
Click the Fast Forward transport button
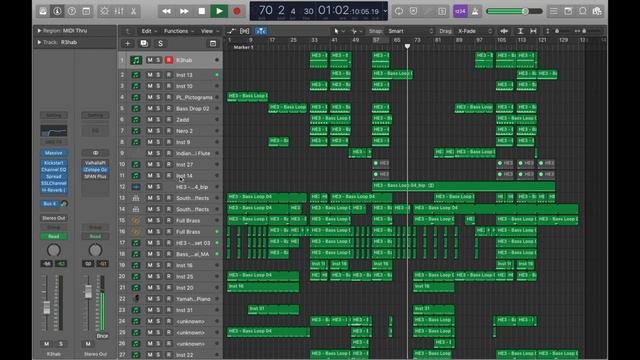[x=184, y=11]
